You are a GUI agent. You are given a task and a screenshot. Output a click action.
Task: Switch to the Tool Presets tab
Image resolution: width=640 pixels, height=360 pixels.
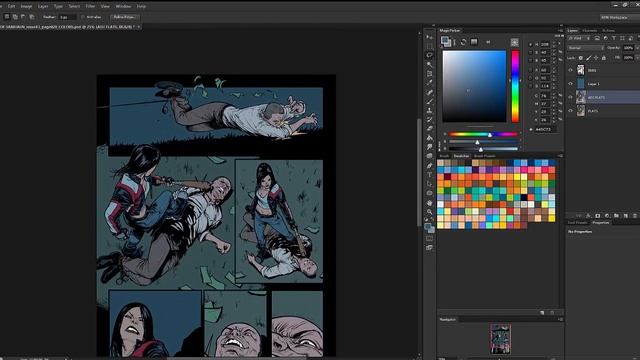pyautogui.click(x=577, y=222)
